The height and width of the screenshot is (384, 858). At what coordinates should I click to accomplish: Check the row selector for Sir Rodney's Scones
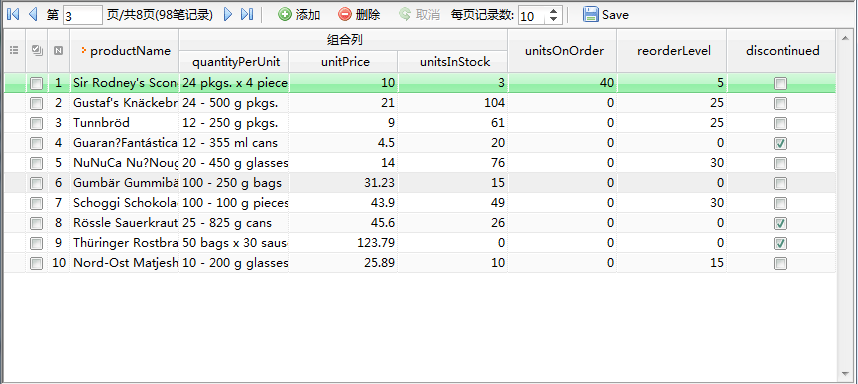[x=37, y=84]
